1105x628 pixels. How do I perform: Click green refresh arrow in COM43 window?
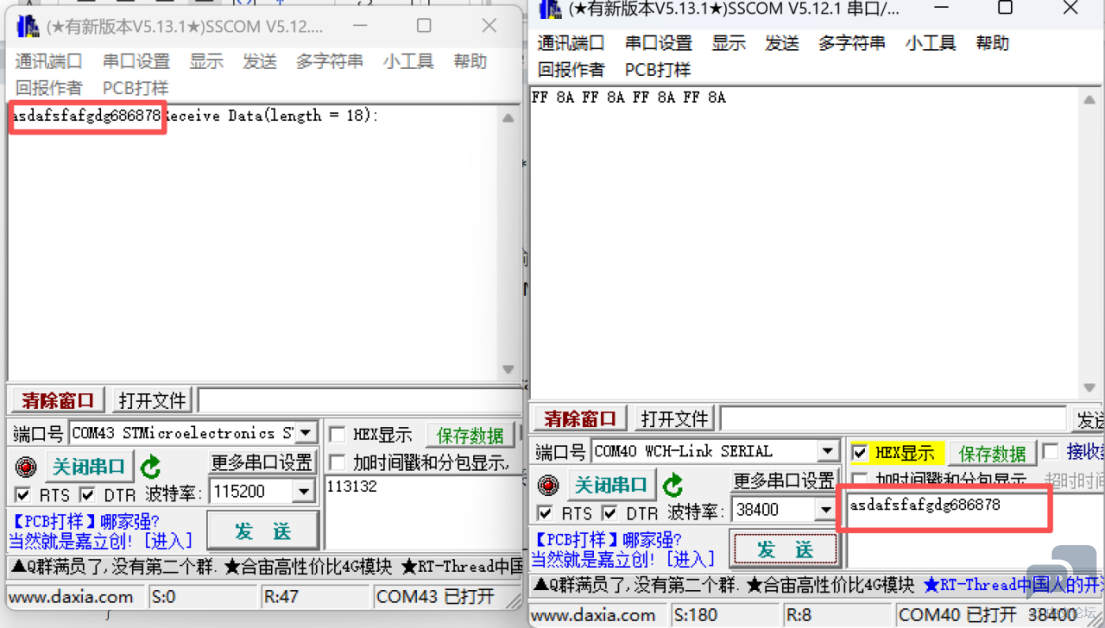pos(151,467)
